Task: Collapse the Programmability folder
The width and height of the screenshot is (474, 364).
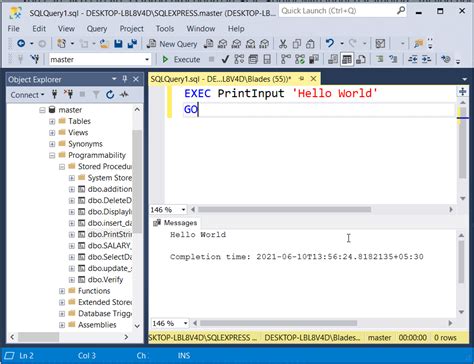Action: pos(52,155)
